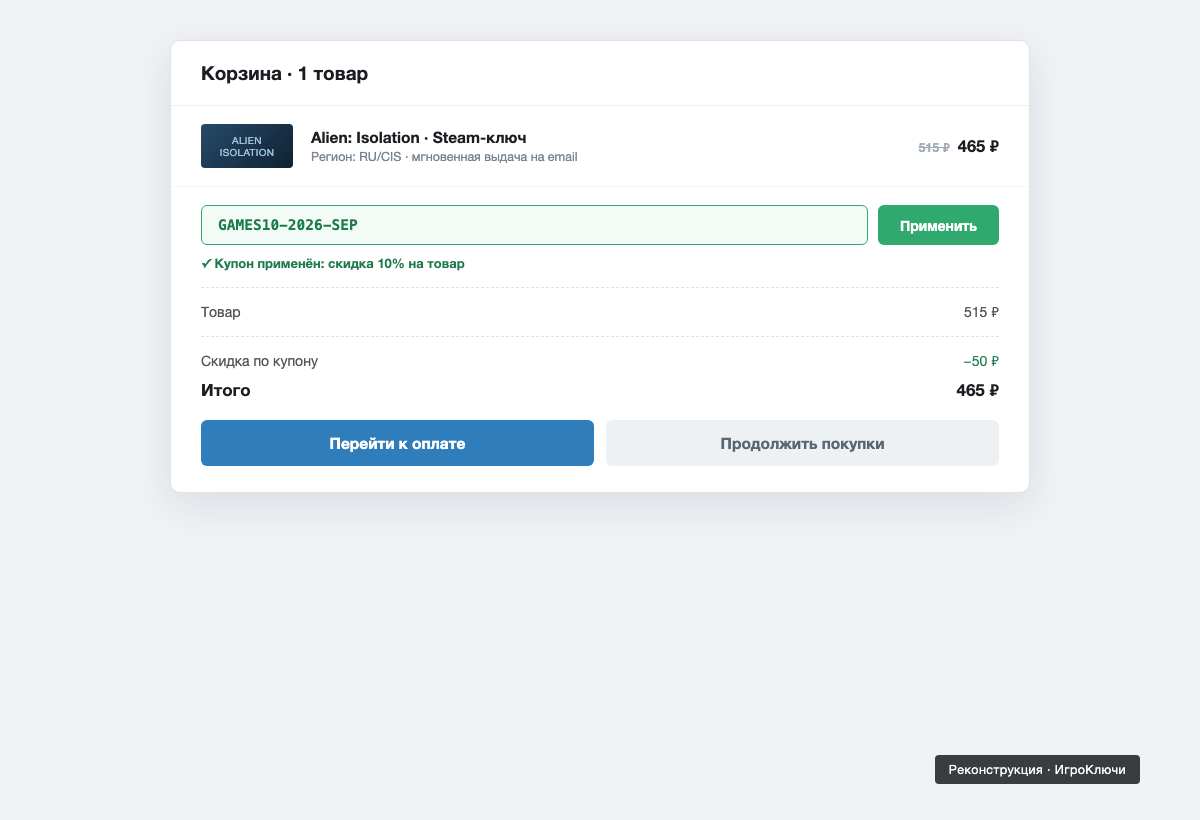Click the Товар amount 515 ₽
This screenshot has height=820, width=1200.
pos(981,312)
